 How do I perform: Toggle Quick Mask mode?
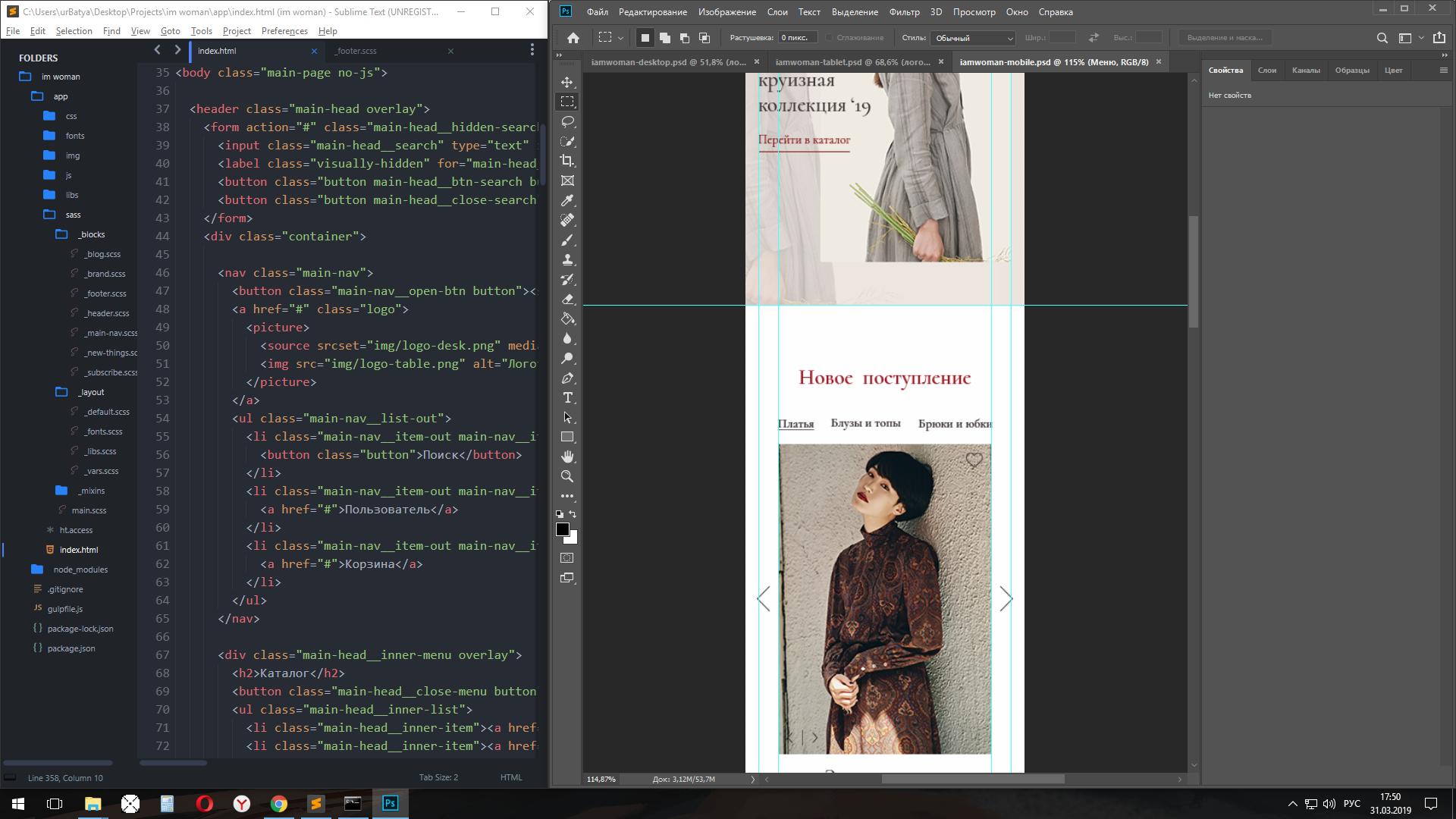click(x=567, y=558)
